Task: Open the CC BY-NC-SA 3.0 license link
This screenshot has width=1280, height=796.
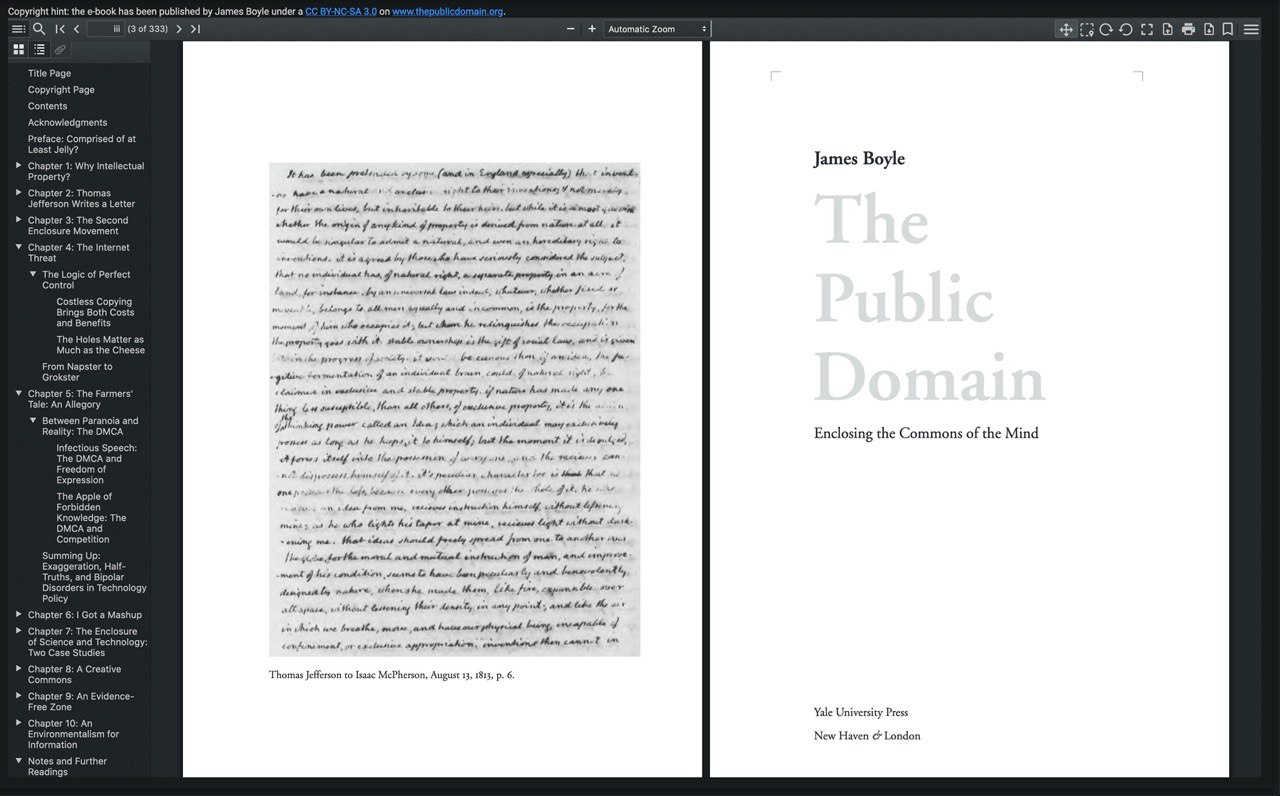Action: click(x=341, y=11)
